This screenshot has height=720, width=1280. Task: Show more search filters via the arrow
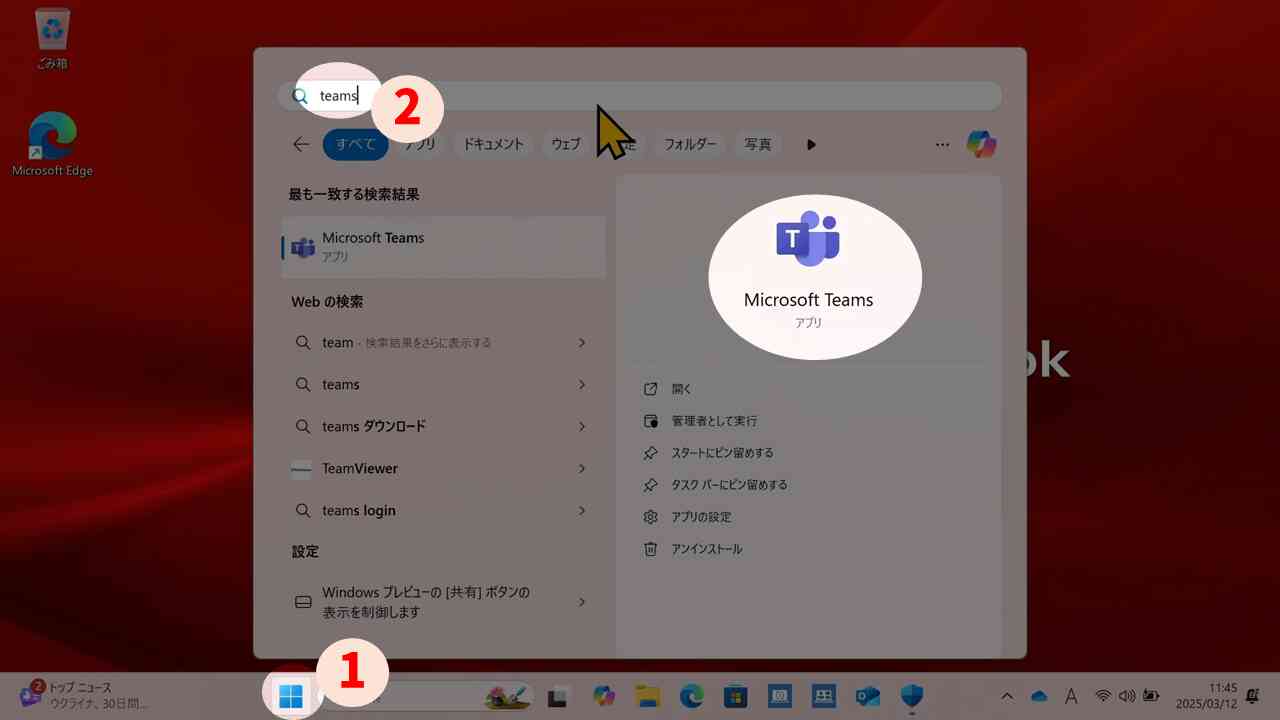(x=810, y=144)
